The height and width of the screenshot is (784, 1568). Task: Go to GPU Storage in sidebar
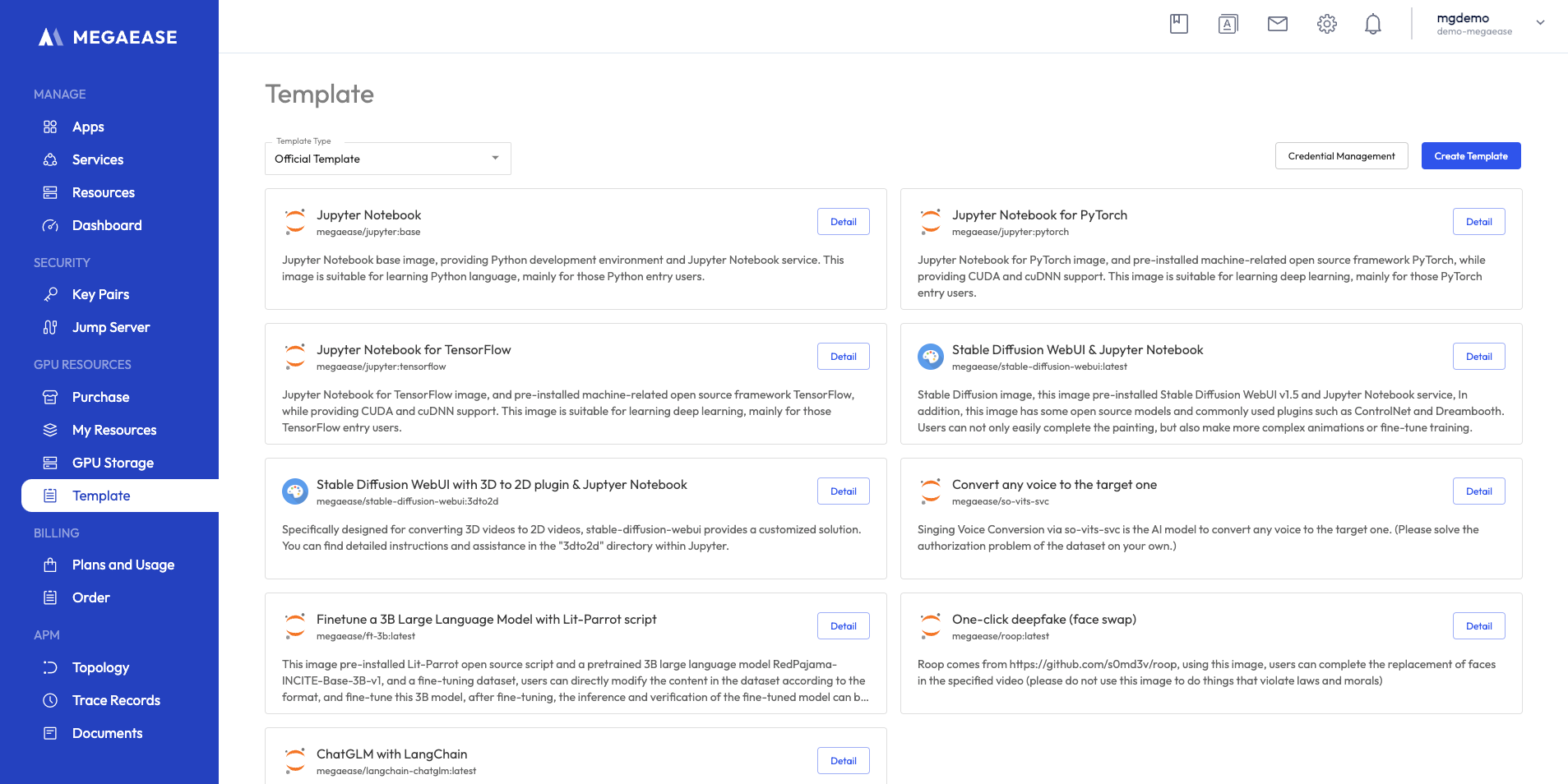coord(113,463)
